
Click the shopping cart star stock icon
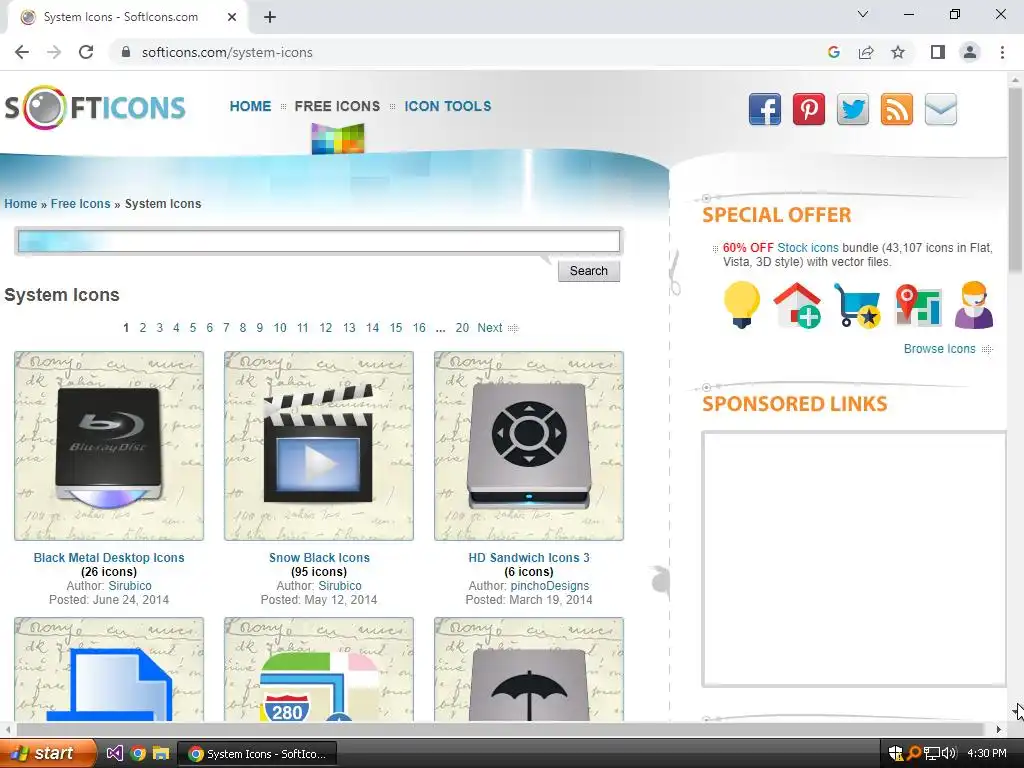click(857, 305)
